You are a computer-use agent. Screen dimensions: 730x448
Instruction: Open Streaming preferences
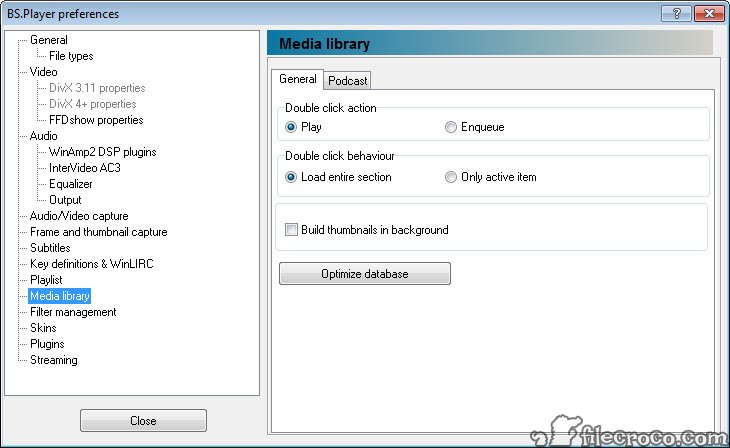point(54,360)
